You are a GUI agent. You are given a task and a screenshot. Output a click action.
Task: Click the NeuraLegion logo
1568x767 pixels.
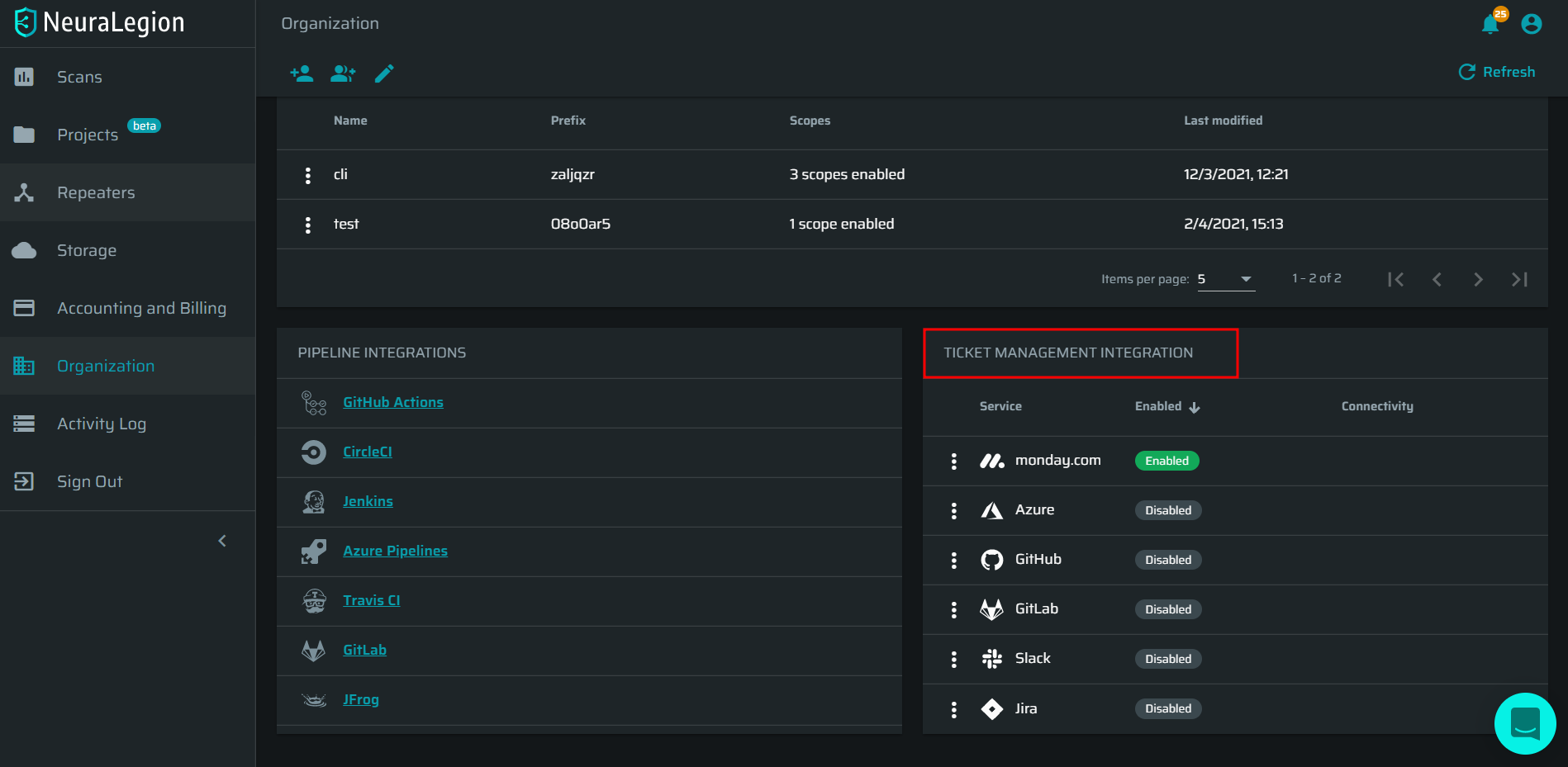(99, 22)
